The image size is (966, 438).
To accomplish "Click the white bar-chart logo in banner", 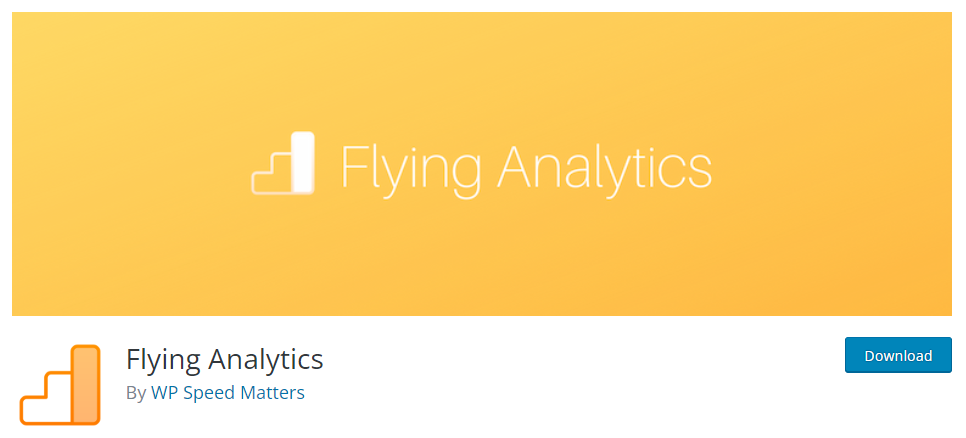I will click(283, 163).
